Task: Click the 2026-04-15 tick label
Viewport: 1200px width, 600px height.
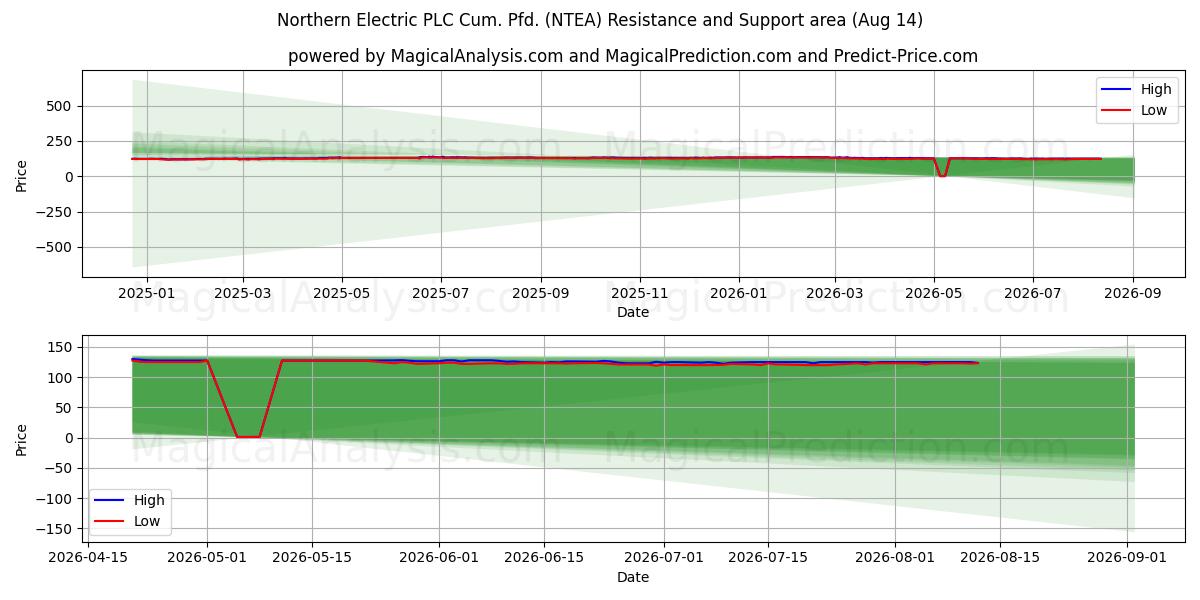Action: (x=86, y=558)
